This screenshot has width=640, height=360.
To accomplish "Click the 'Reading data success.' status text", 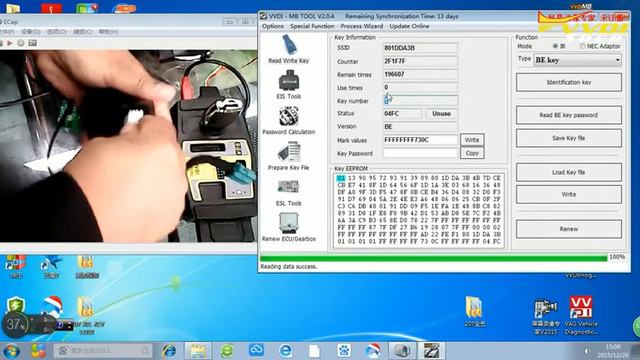I will 288,267.
